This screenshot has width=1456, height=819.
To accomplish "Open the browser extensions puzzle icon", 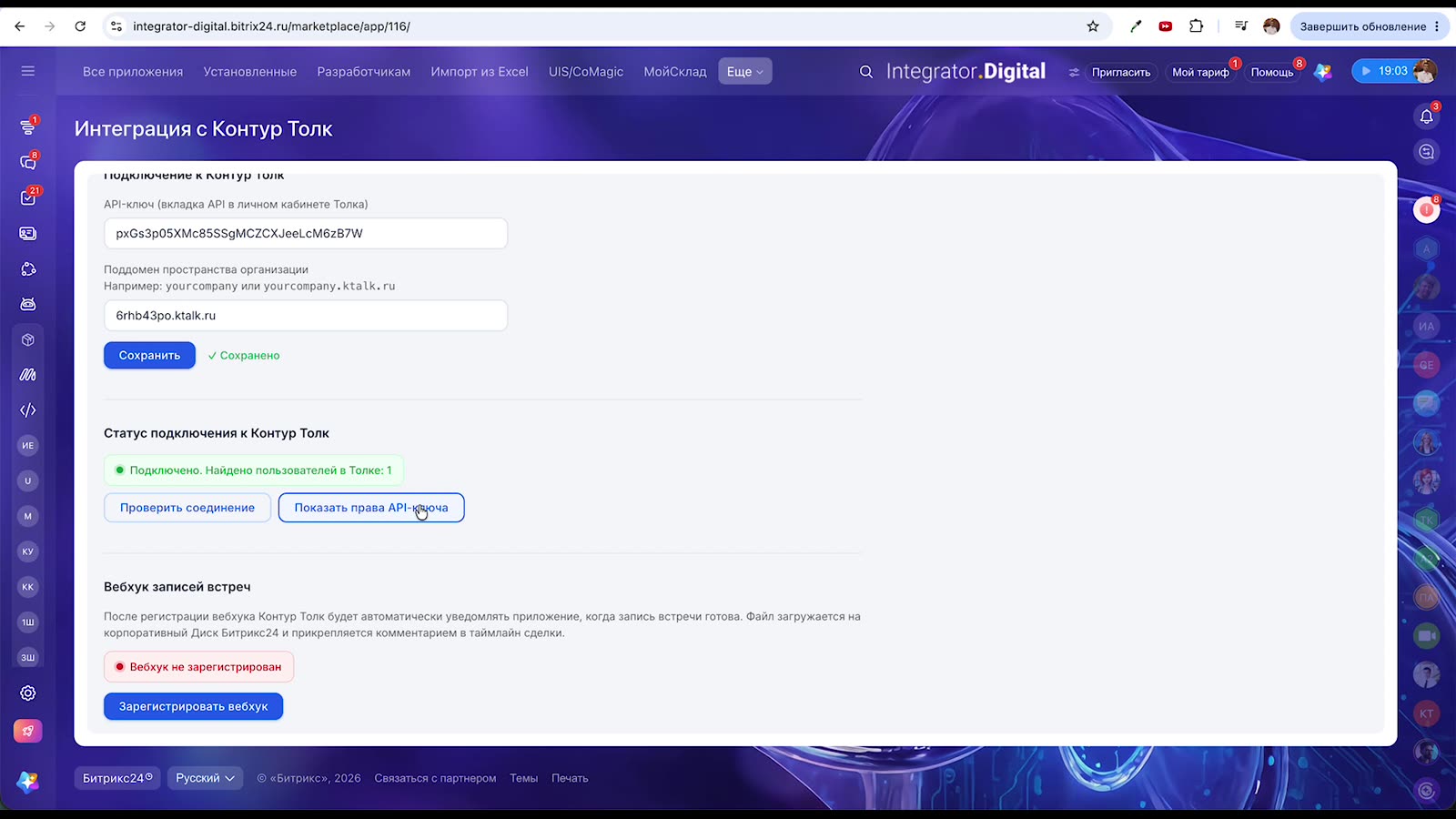I will [1197, 26].
